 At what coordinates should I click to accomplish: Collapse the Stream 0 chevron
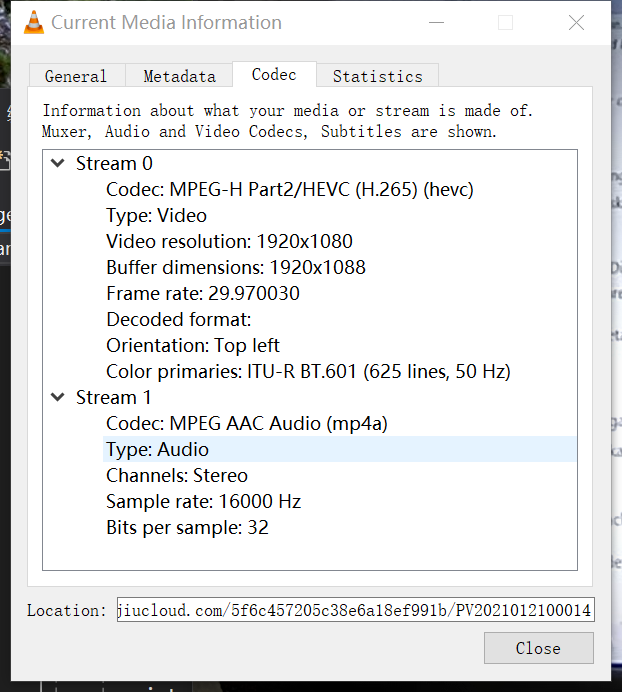(58, 163)
